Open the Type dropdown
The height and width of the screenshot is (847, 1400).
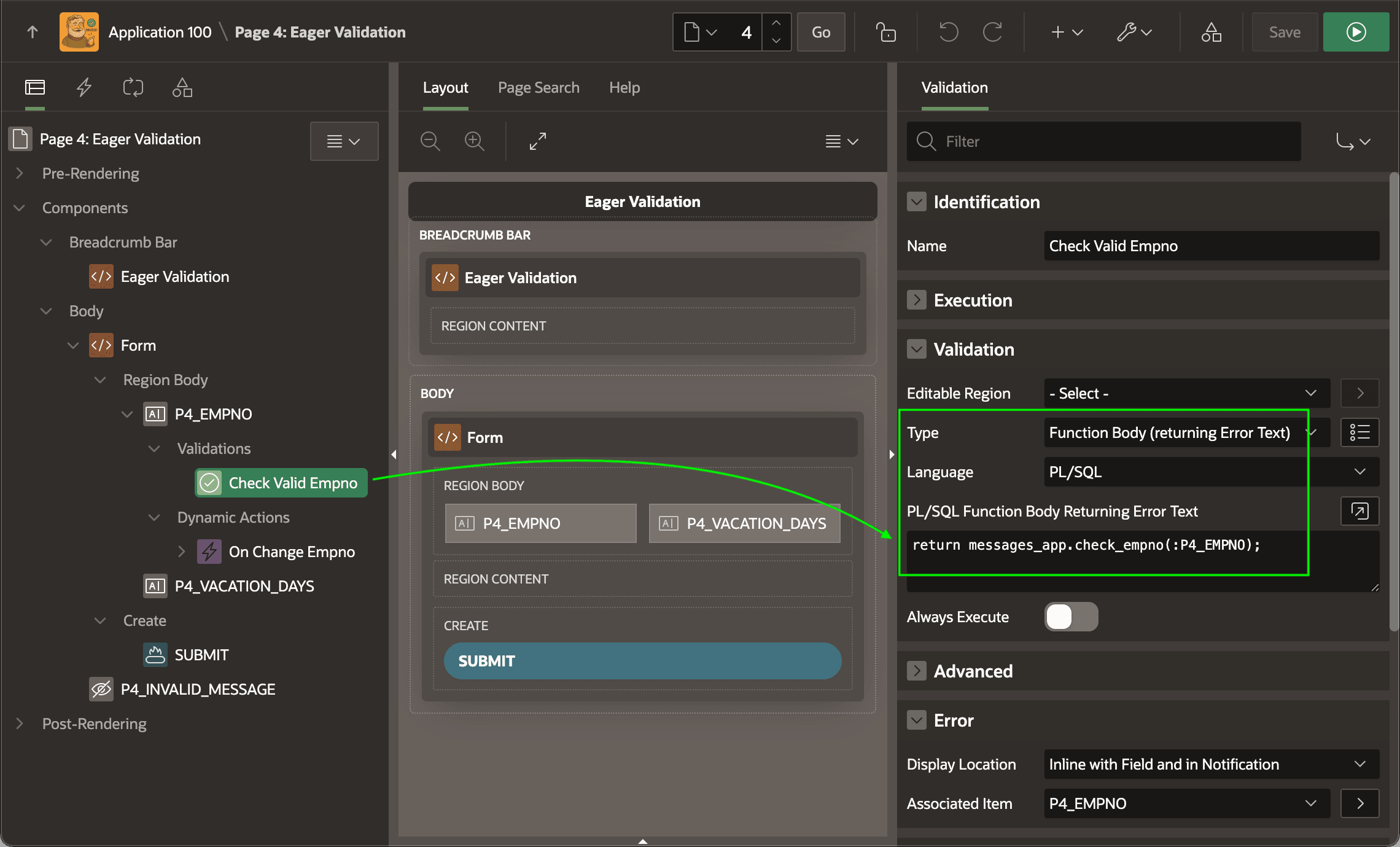1187,432
